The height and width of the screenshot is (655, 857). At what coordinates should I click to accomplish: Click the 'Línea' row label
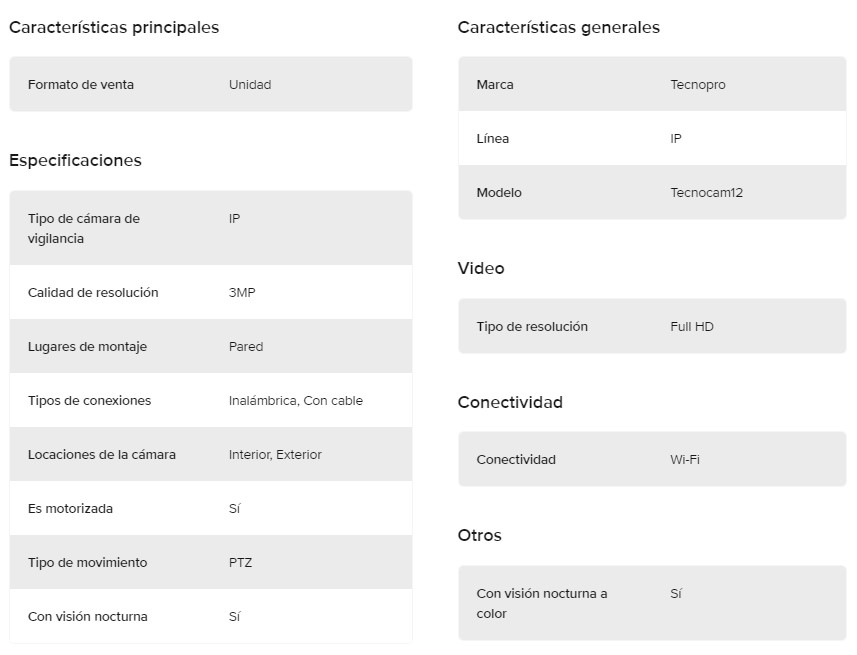[x=493, y=139]
